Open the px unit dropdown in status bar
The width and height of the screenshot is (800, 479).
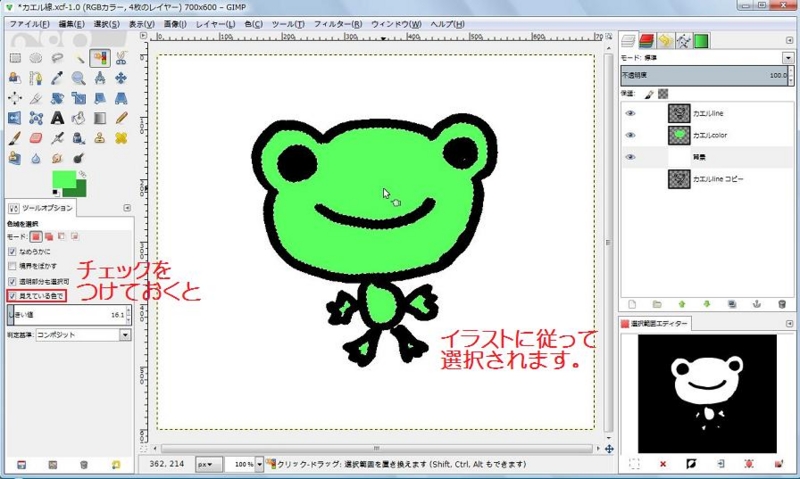click(208, 464)
